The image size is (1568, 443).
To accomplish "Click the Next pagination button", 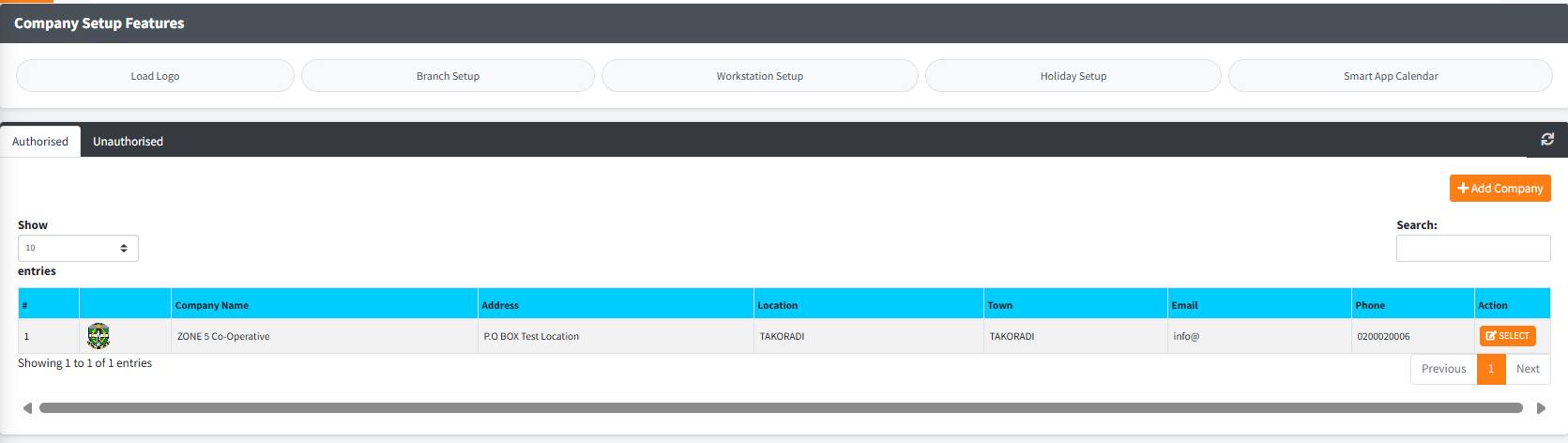I will click(x=1528, y=369).
